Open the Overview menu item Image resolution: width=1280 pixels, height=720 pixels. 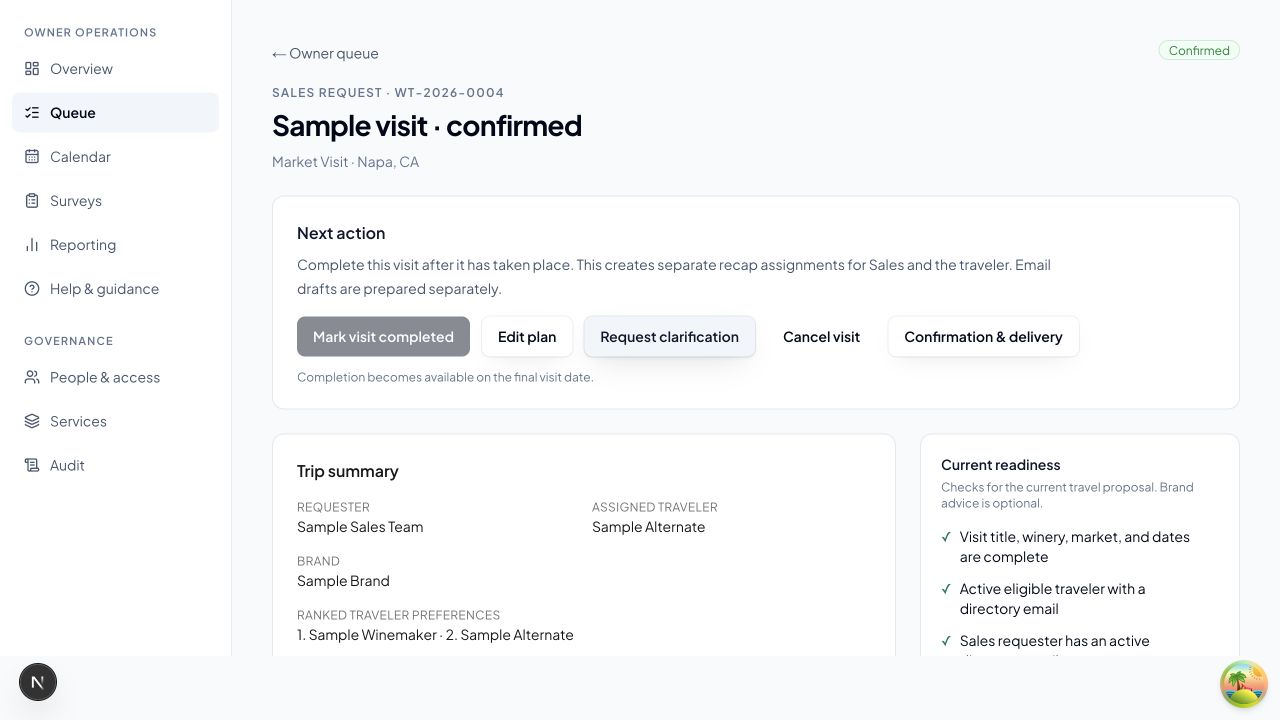click(x=115, y=69)
